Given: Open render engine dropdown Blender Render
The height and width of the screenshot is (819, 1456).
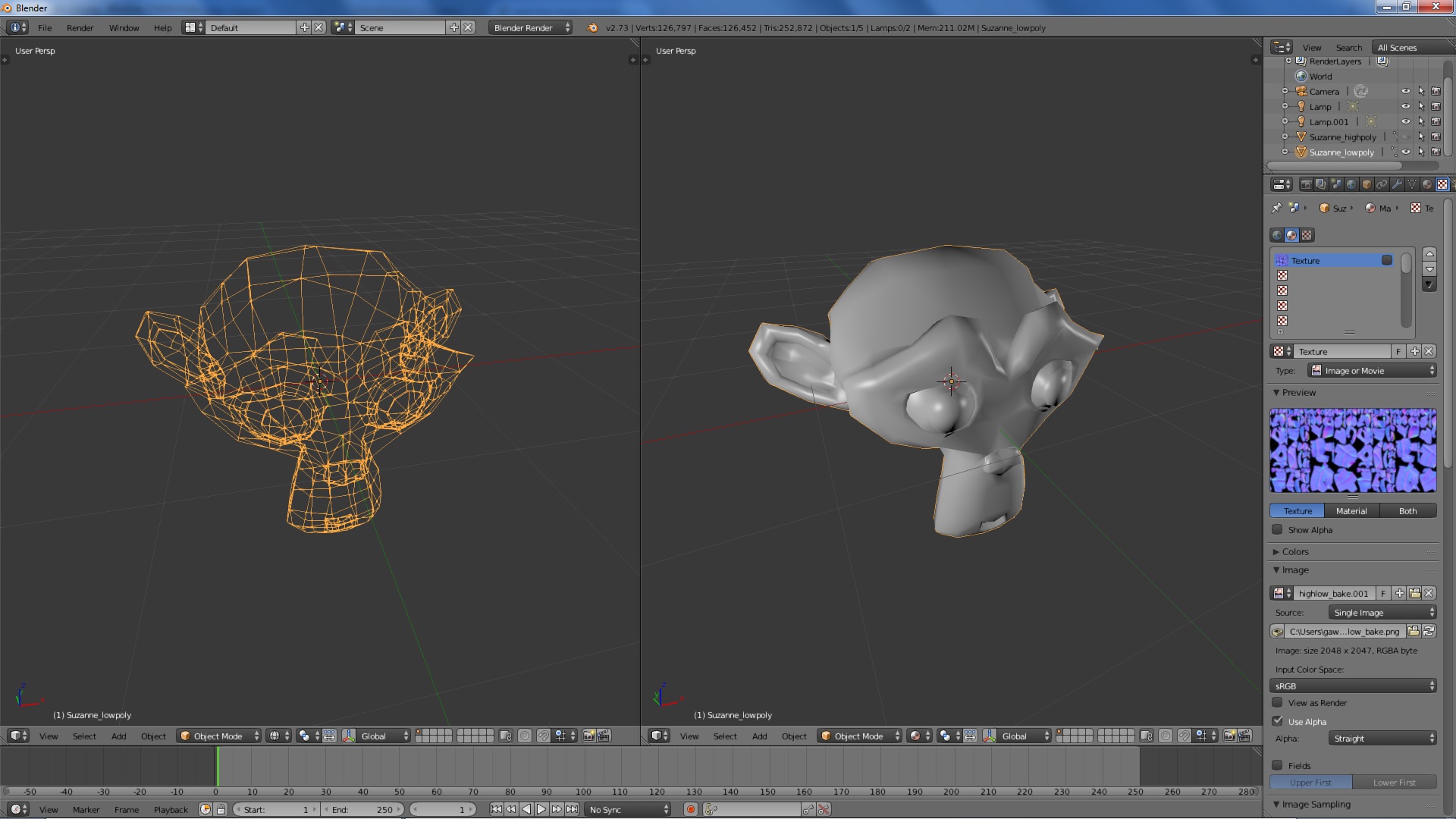Looking at the screenshot, I should point(531,27).
